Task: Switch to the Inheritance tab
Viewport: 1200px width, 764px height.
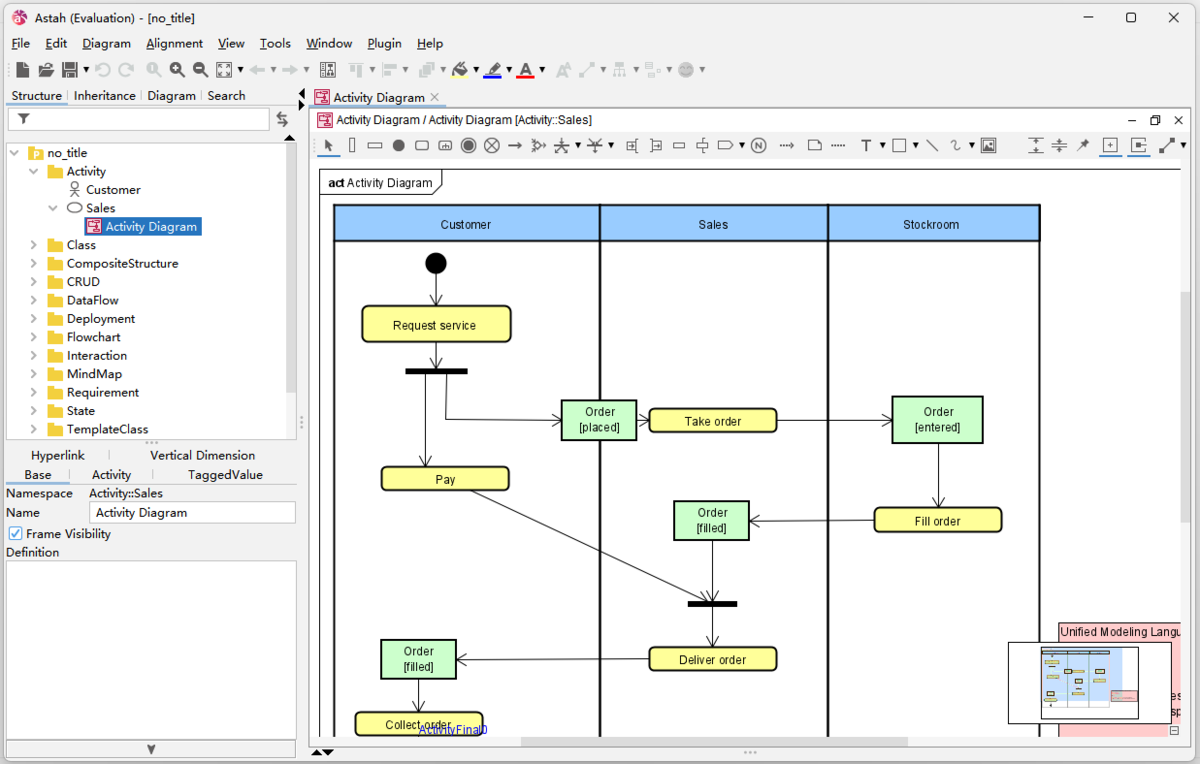Action: click(104, 95)
